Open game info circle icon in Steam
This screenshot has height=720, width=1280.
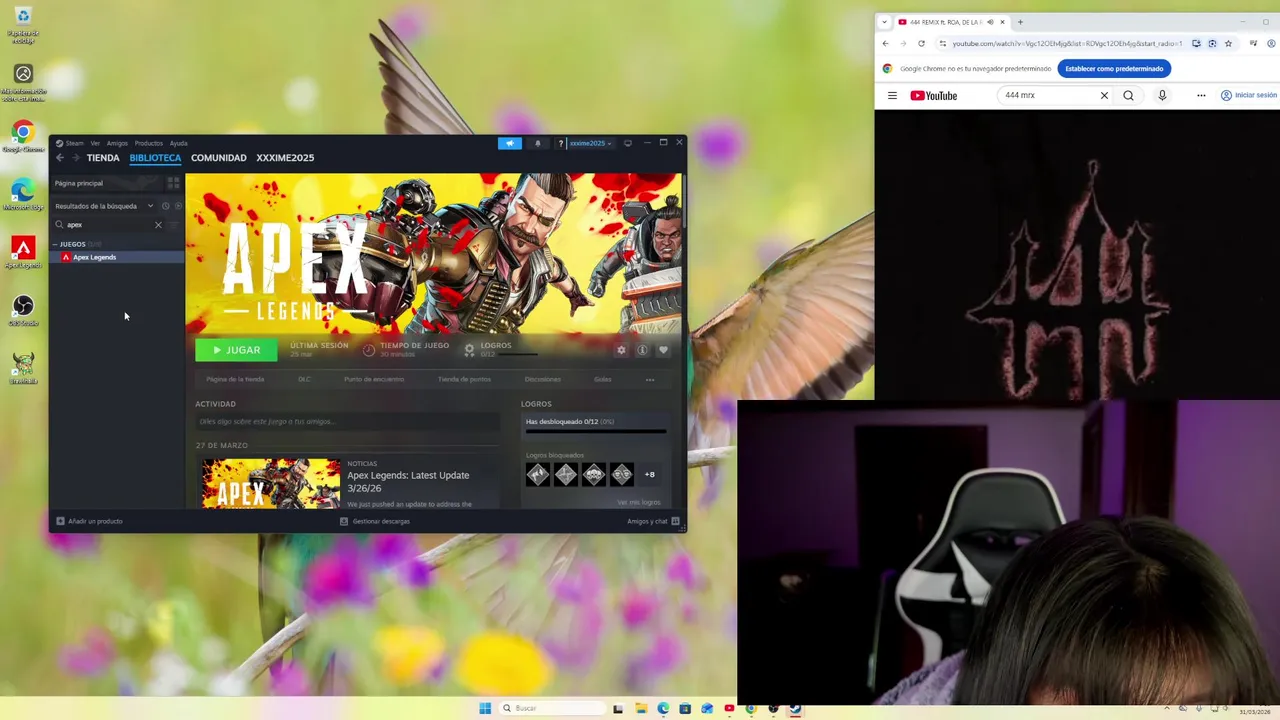pos(642,350)
